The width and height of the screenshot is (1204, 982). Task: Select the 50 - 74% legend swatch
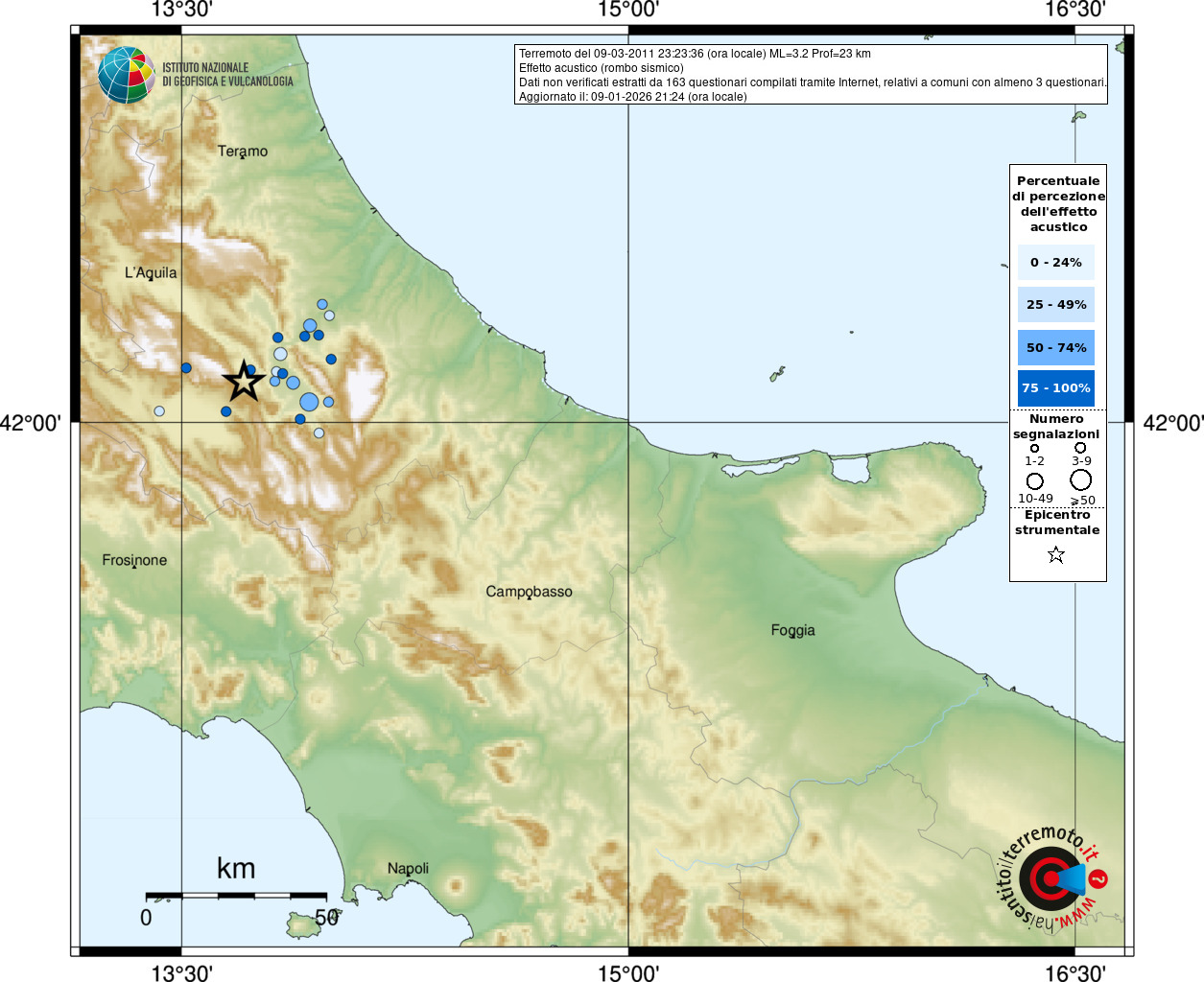(1055, 347)
